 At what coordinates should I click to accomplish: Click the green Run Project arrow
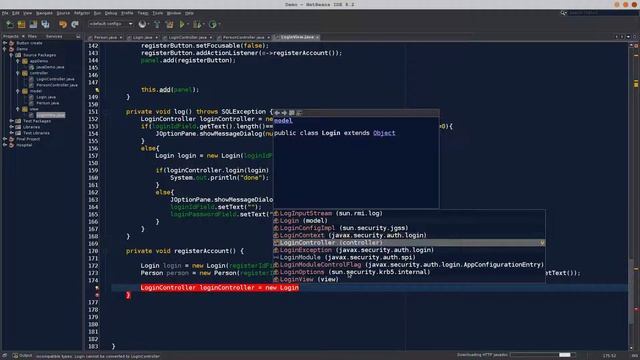click(182, 24)
